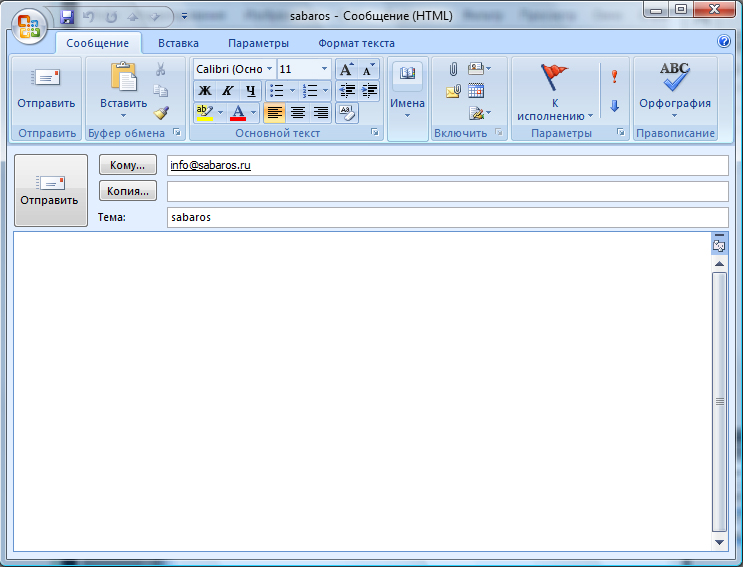Viewport: 743px width, 567px height.
Task: Attach a file with paperclip icon
Action: pyautogui.click(x=453, y=69)
